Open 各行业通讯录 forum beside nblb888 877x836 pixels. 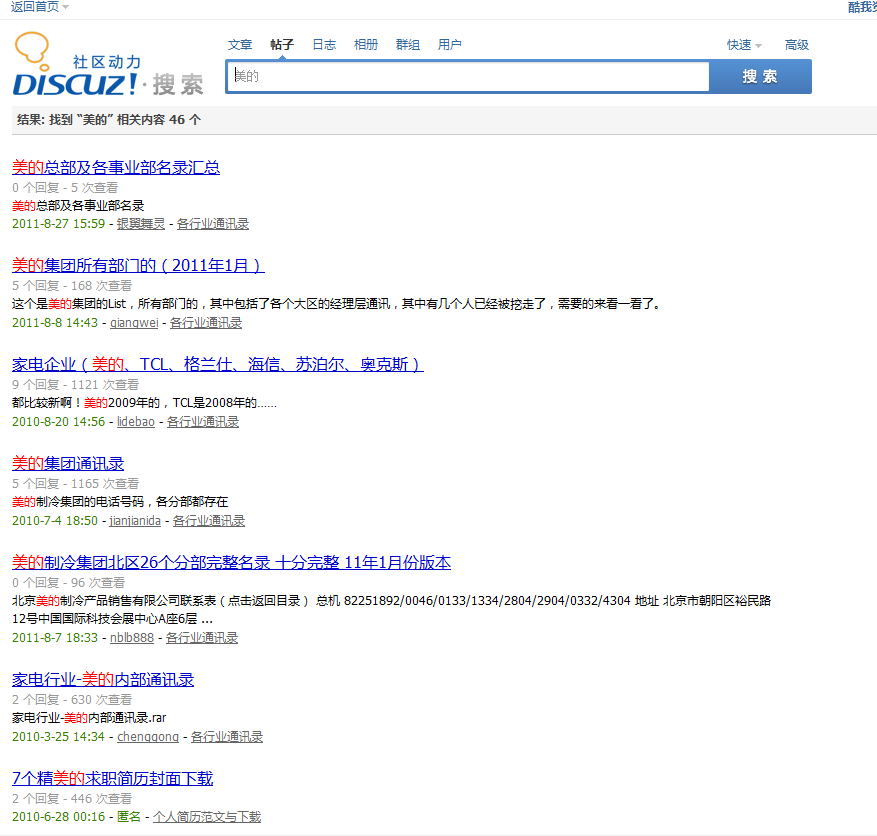coord(202,637)
